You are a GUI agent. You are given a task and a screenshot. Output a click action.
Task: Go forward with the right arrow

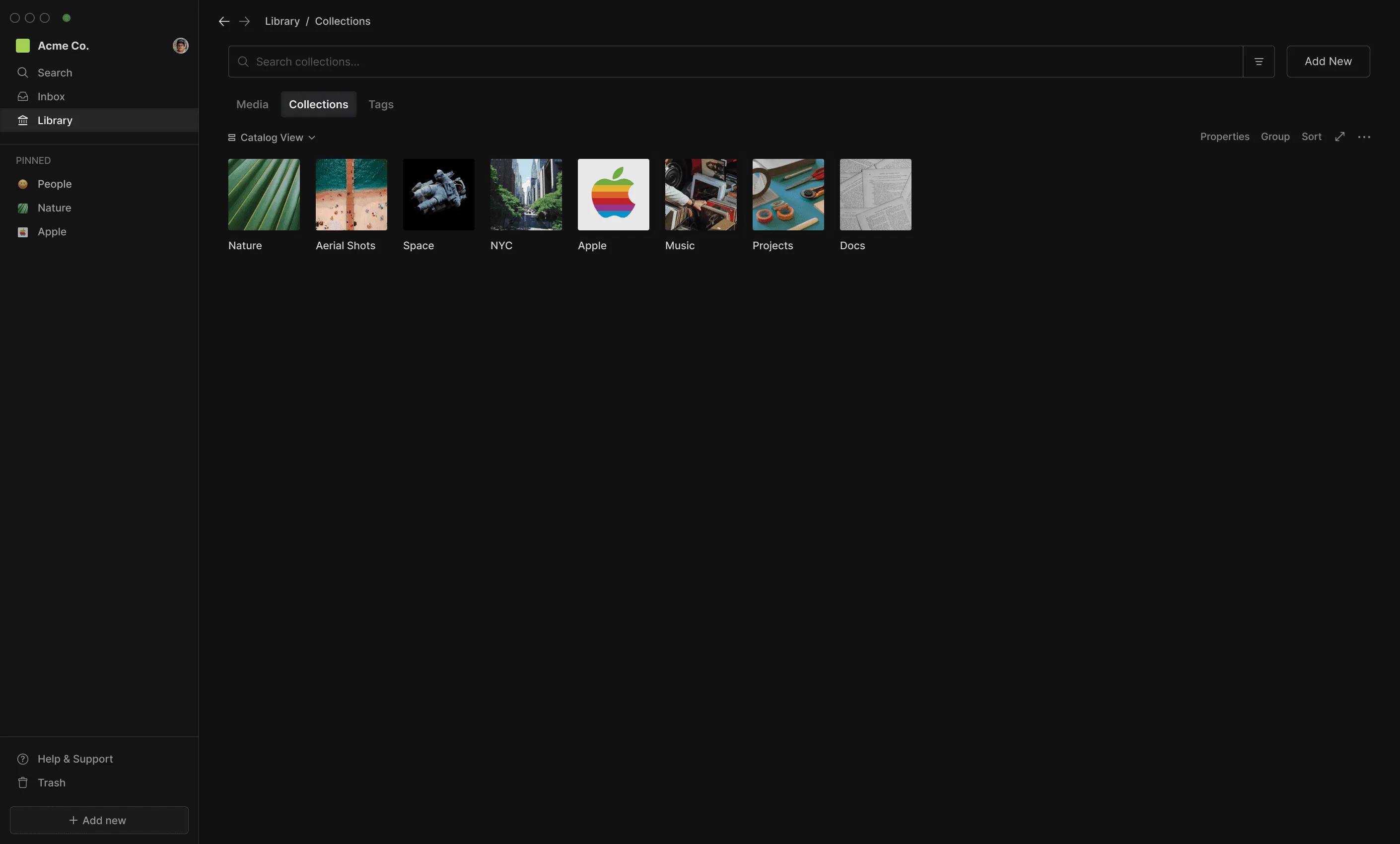click(244, 21)
